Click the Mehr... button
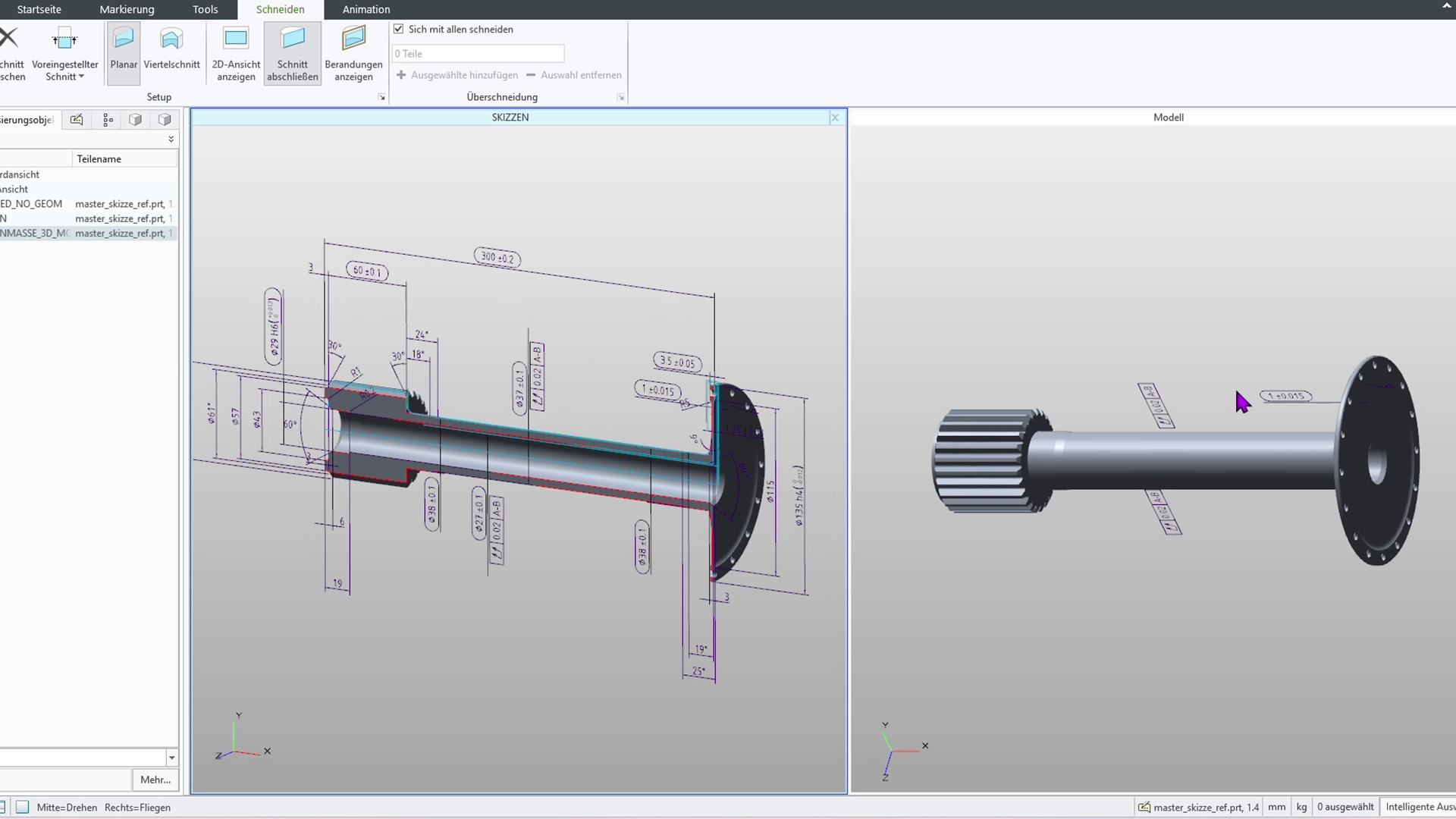 pyautogui.click(x=155, y=780)
